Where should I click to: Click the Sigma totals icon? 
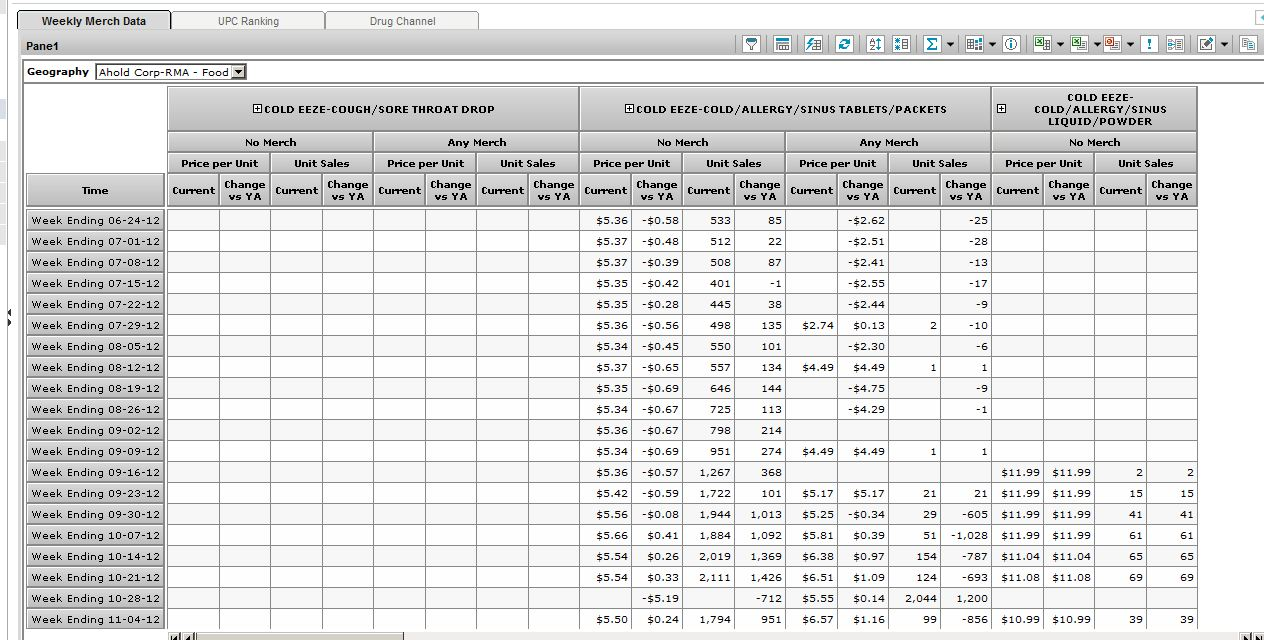pos(932,44)
